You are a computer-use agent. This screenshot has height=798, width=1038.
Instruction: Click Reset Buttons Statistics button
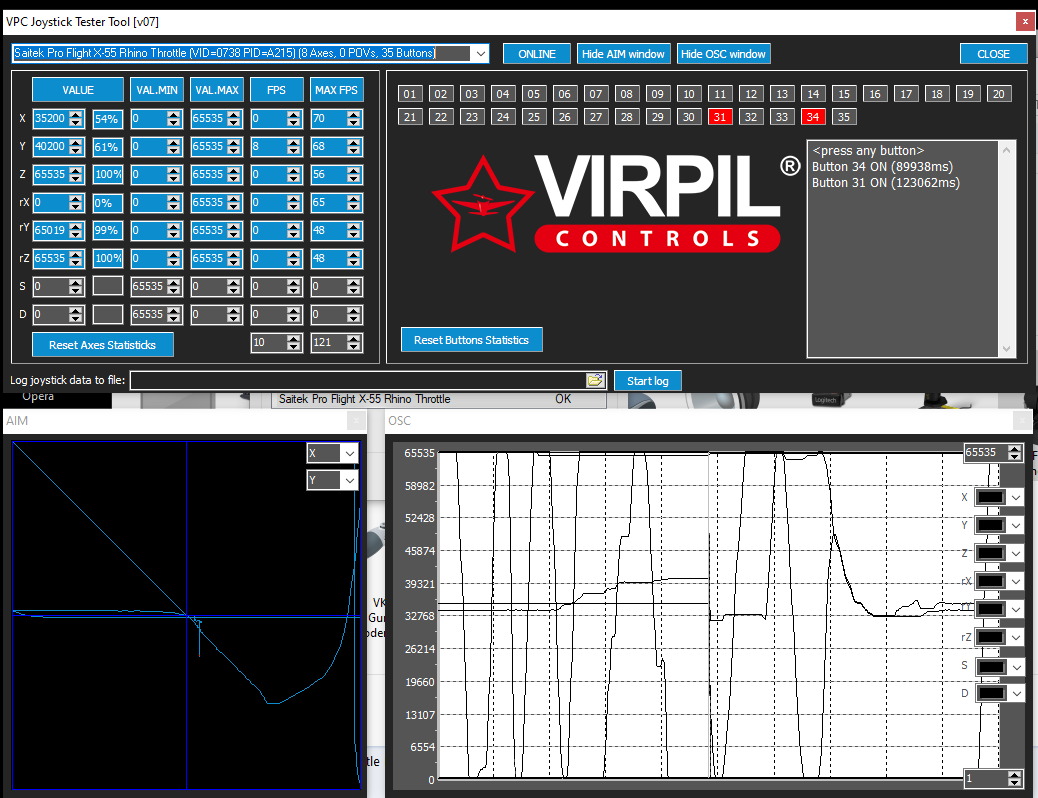[x=471, y=340]
